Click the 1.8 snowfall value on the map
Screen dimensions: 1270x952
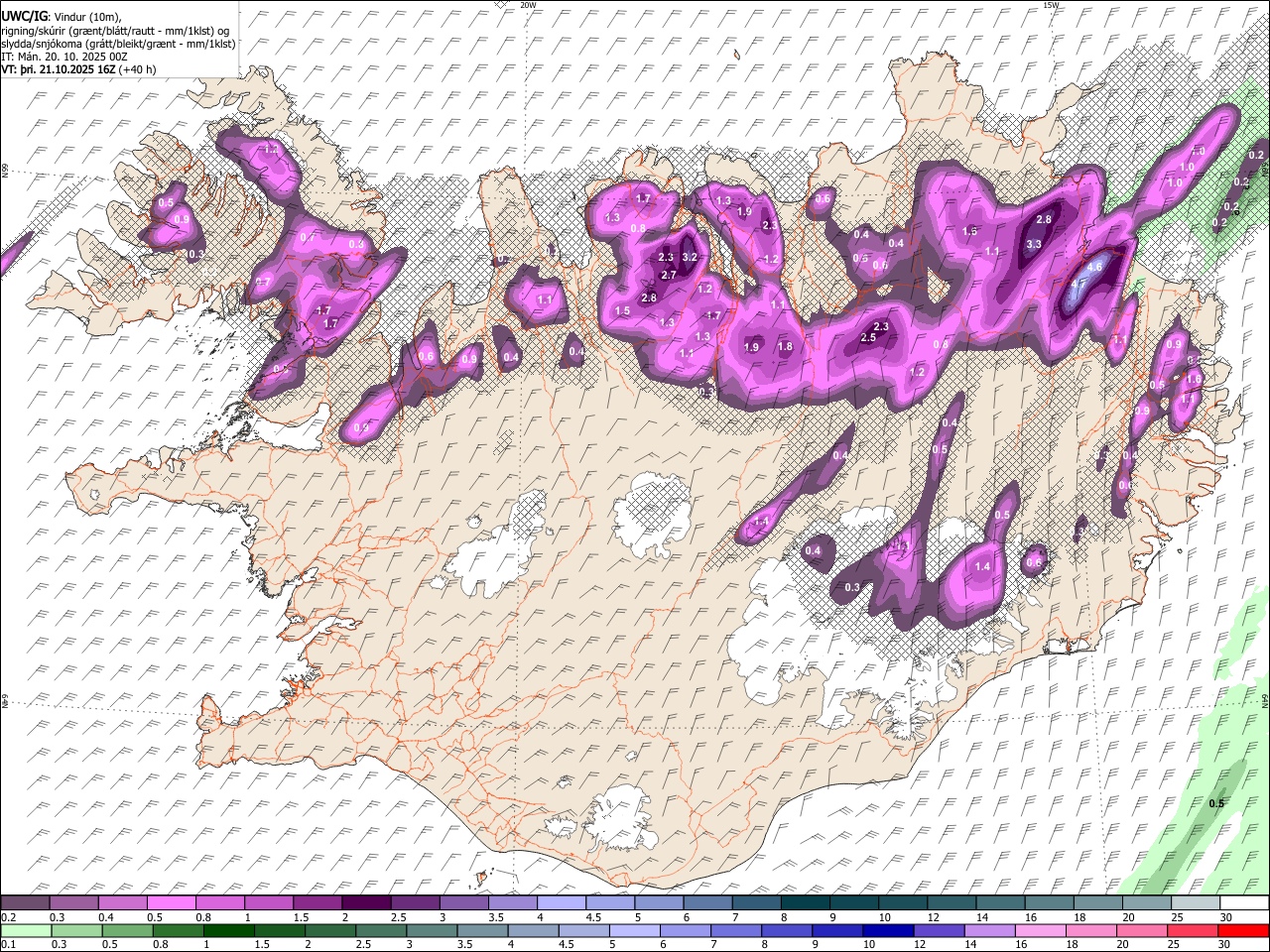click(x=785, y=347)
